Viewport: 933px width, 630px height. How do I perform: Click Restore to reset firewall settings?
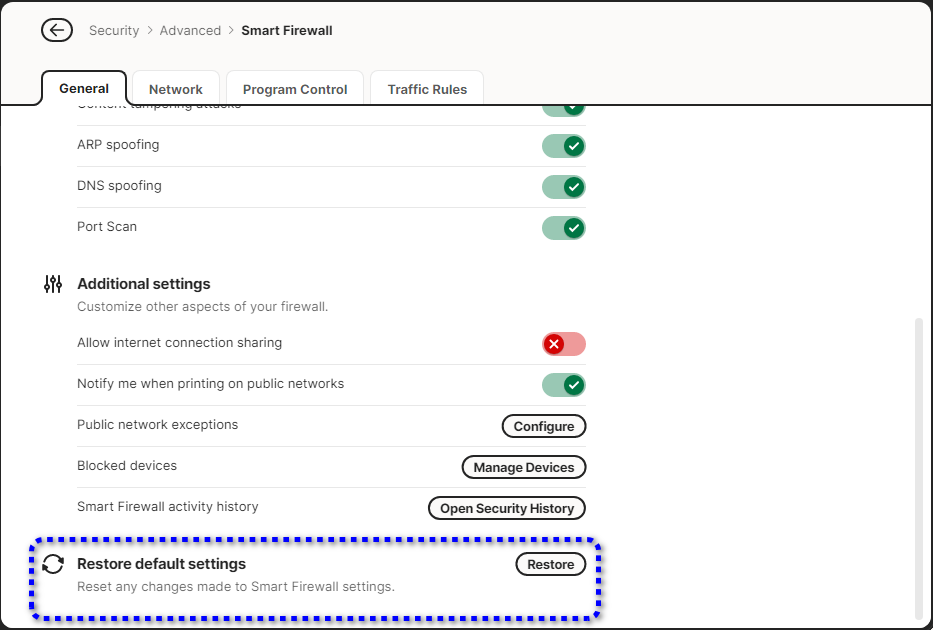click(551, 564)
